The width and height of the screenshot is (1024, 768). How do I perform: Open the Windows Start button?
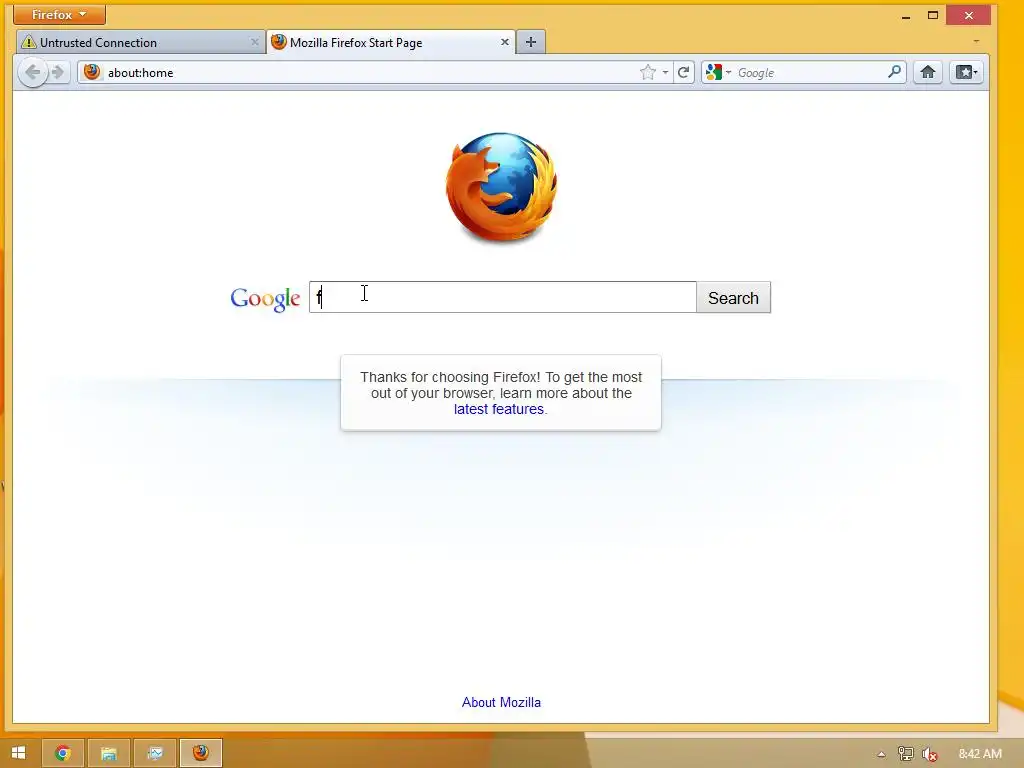pyautogui.click(x=18, y=753)
